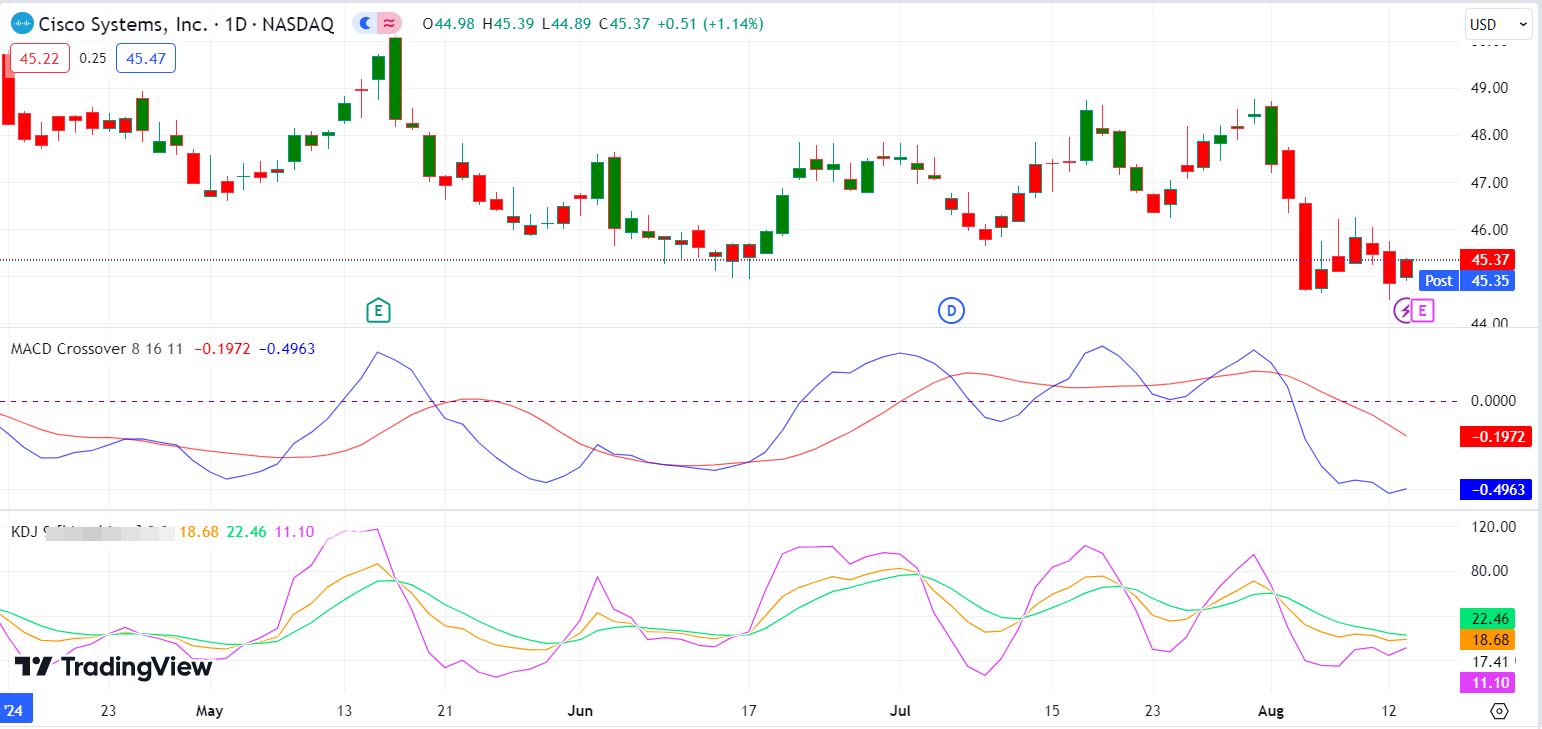This screenshot has height=729, width=1542.
Task: Open chart settings hexagon icon in bottom corner
Action: click(1499, 711)
